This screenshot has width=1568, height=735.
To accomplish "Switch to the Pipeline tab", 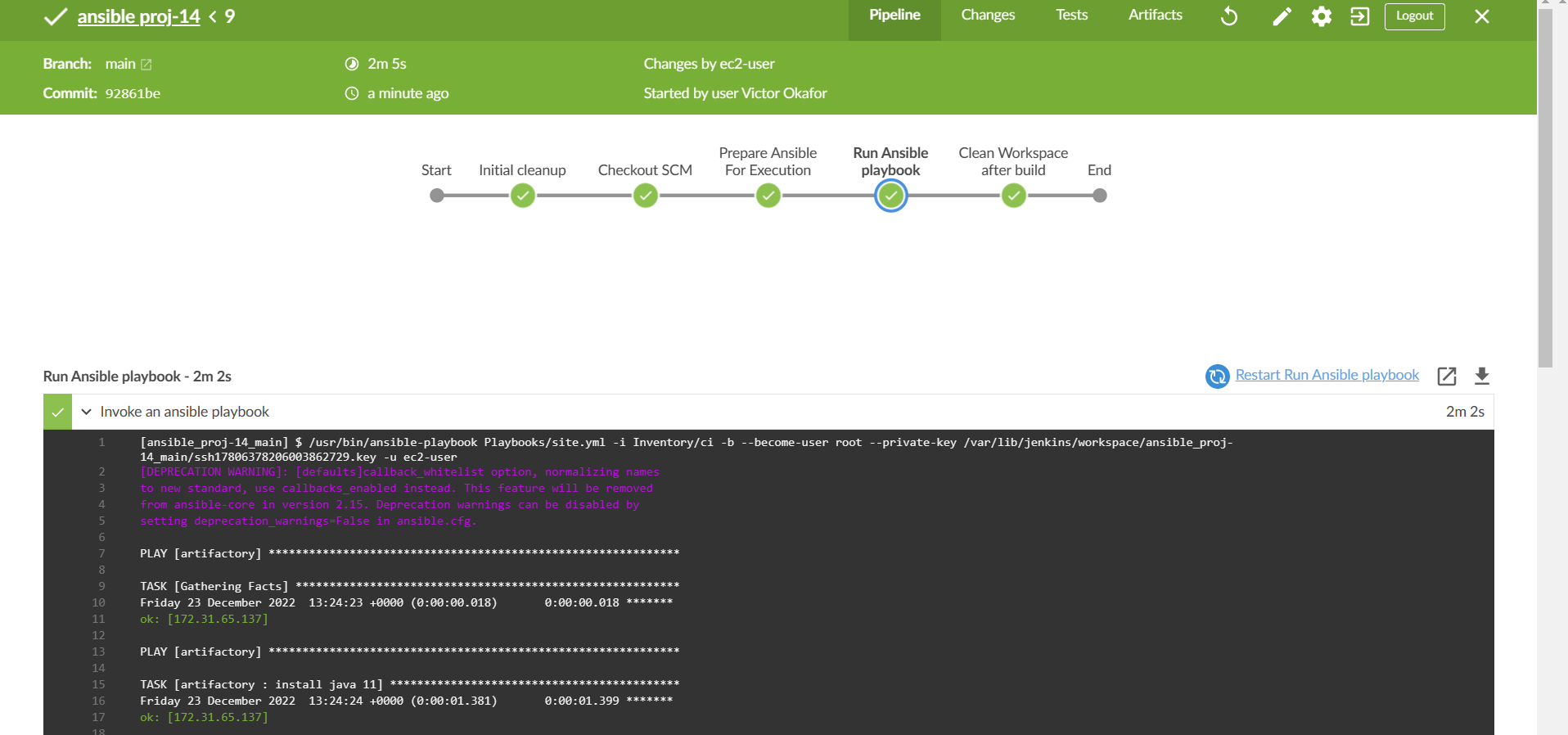I will 894,20.
